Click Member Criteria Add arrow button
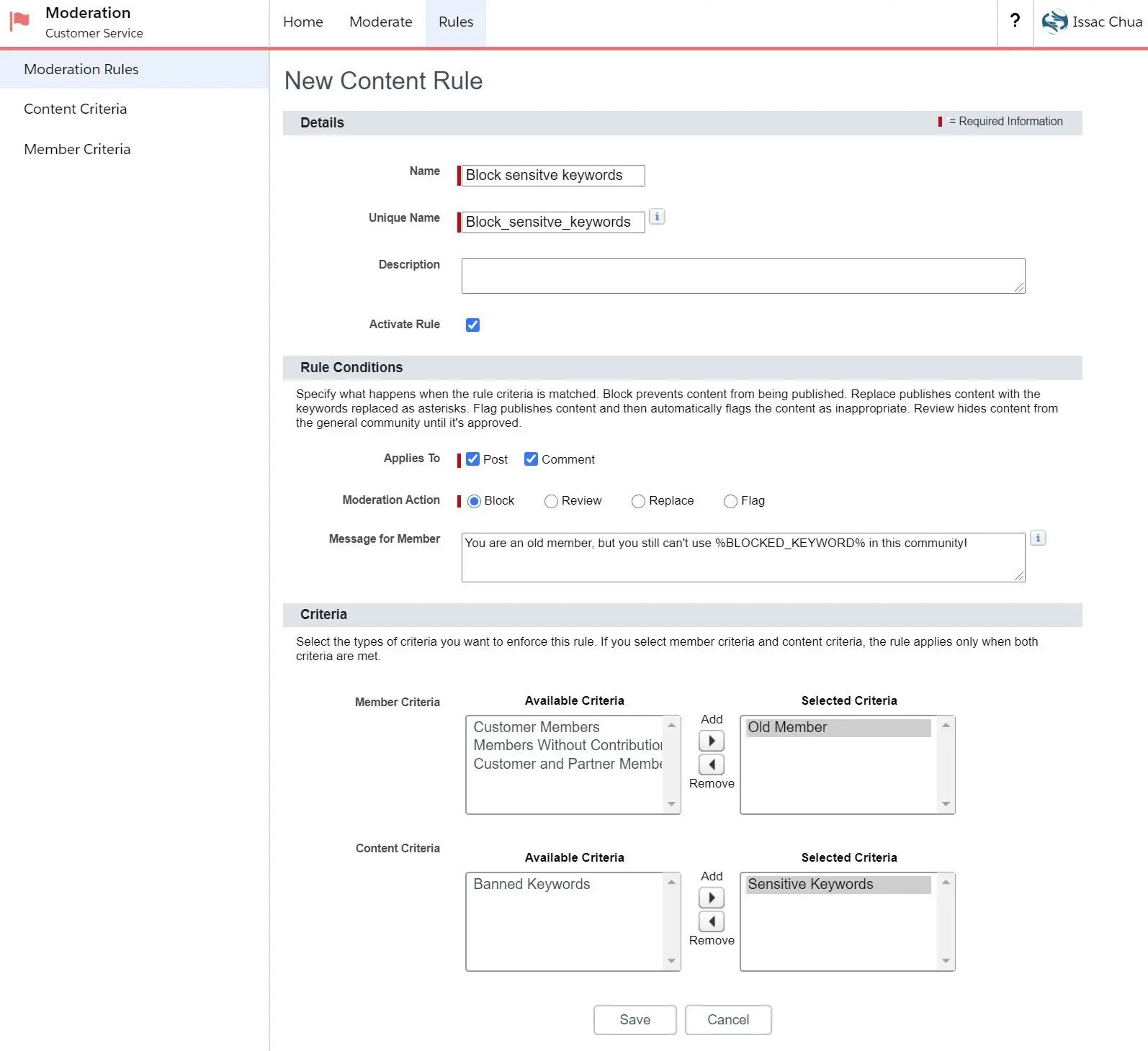This screenshot has width=1148, height=1051. pyautogui.click(x=712, y=741)
